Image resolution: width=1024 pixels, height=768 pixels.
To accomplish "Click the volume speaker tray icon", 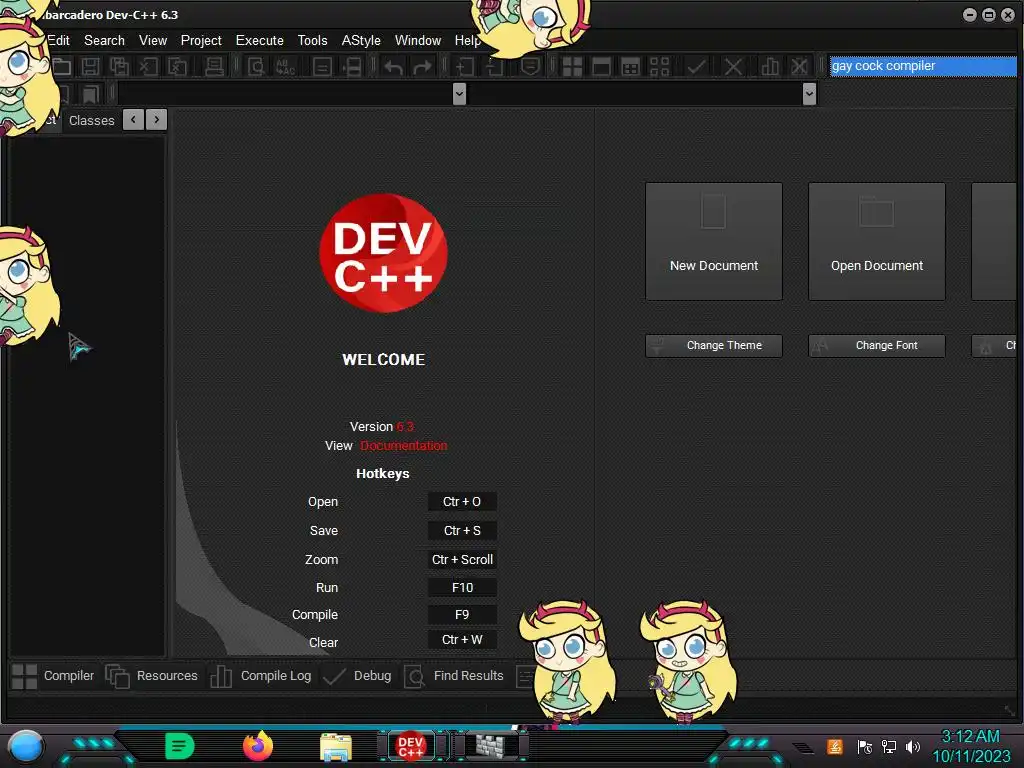I will pyautogui.click(x=913, y=746).
